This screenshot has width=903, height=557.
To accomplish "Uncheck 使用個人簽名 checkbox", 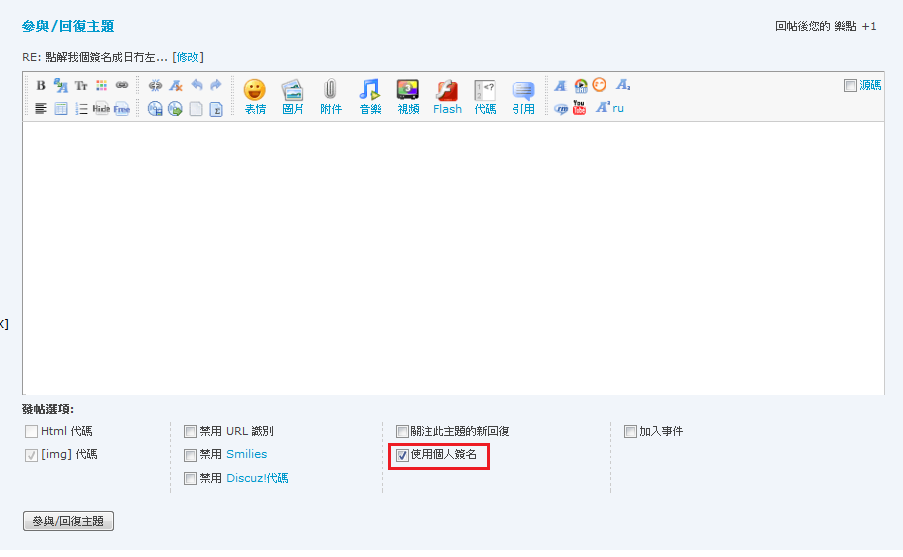I will tap(402, 455).
